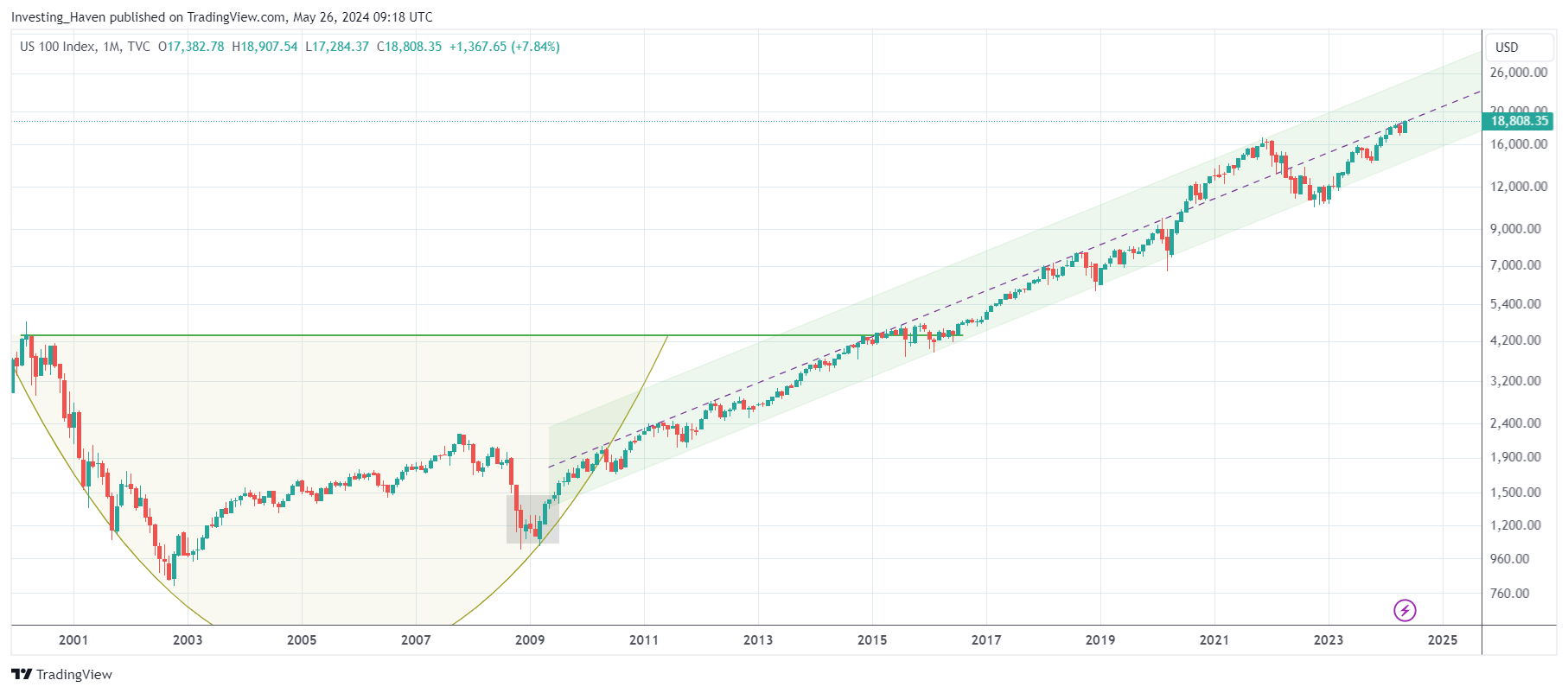Click the TradingView logo at bottom left

click(61, 674)
